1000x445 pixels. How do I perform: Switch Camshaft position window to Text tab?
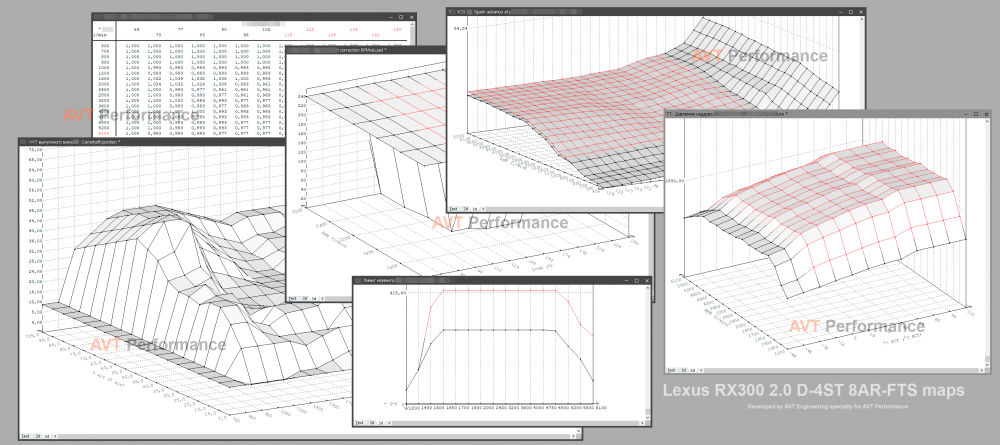24,436
